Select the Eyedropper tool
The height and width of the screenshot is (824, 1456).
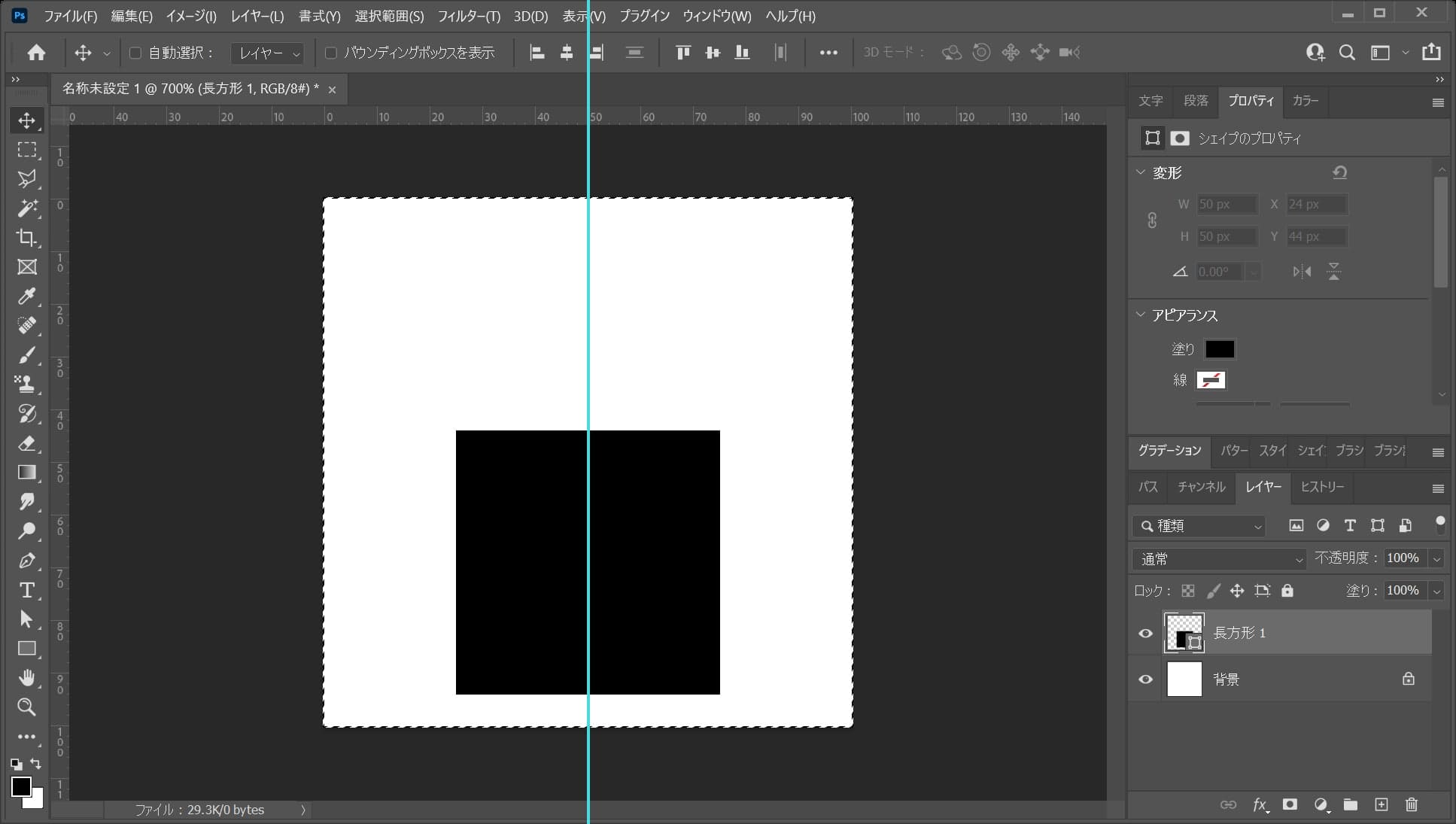(27, 296)
